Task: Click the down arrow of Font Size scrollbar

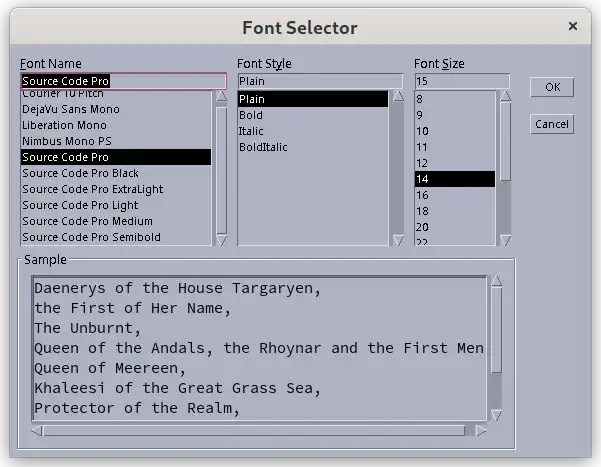Action: [x=506, y=240]
